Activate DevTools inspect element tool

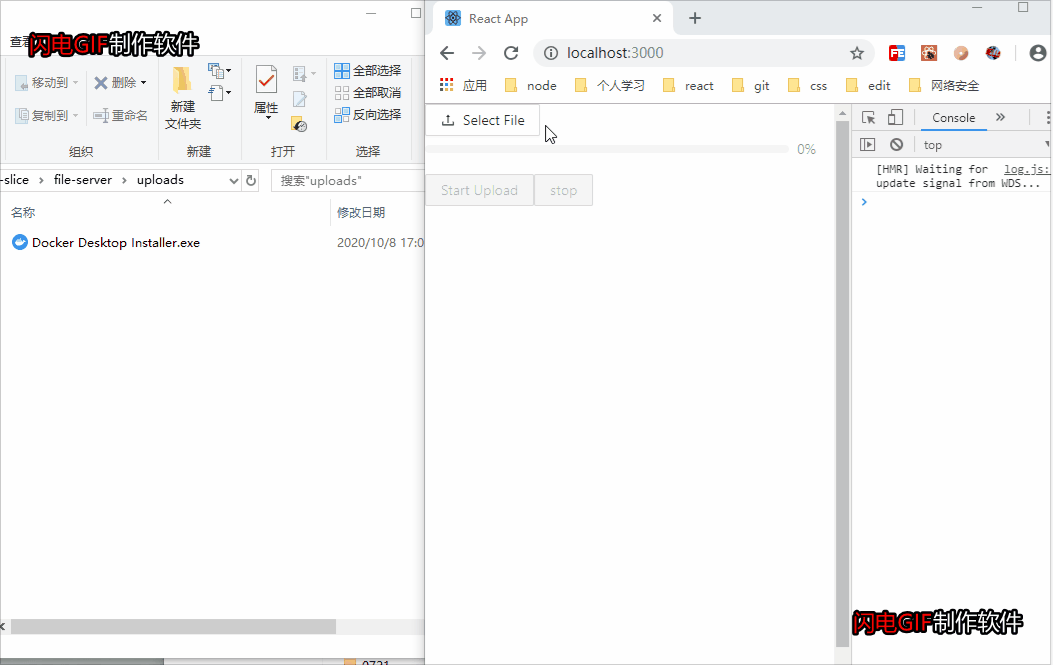pos(868,118)
